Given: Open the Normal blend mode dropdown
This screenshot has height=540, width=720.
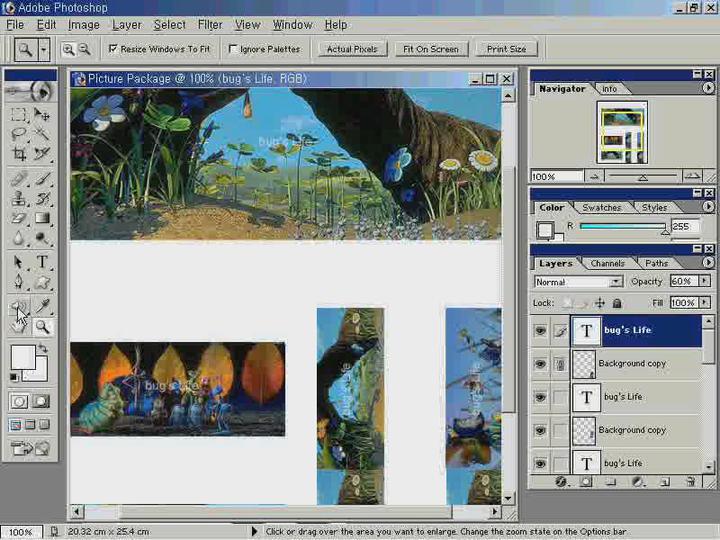Looking at the screenshot, I should click(616, 281).
